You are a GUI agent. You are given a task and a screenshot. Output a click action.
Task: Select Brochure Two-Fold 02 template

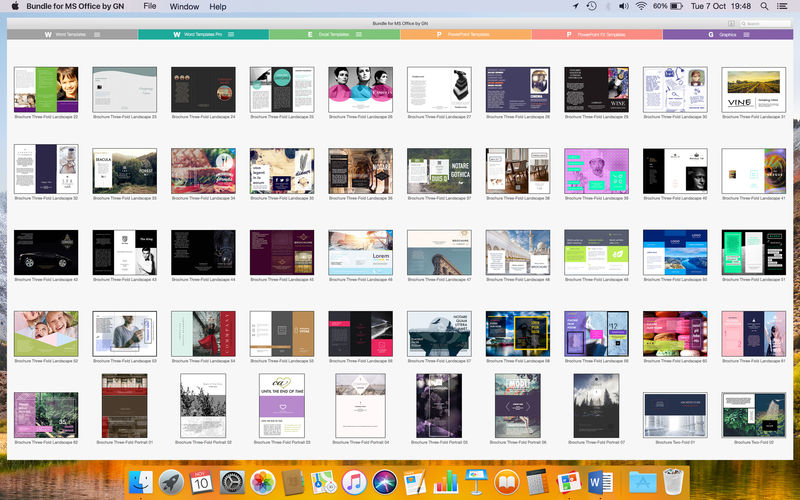(x=754, y=415)
